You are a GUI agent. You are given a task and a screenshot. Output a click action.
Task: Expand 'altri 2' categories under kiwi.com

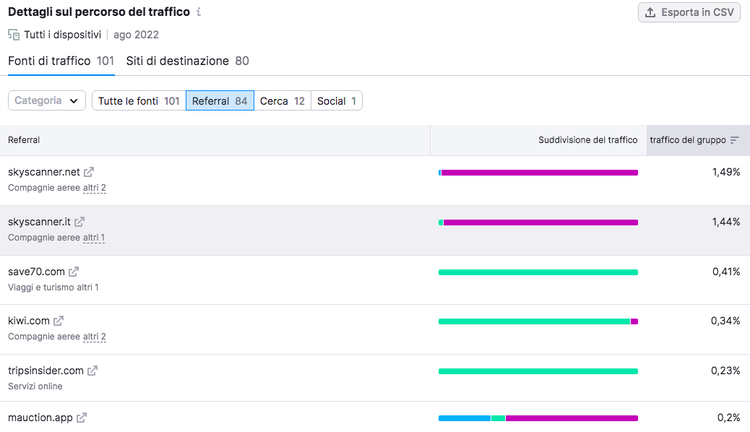[x=94, y=337]
